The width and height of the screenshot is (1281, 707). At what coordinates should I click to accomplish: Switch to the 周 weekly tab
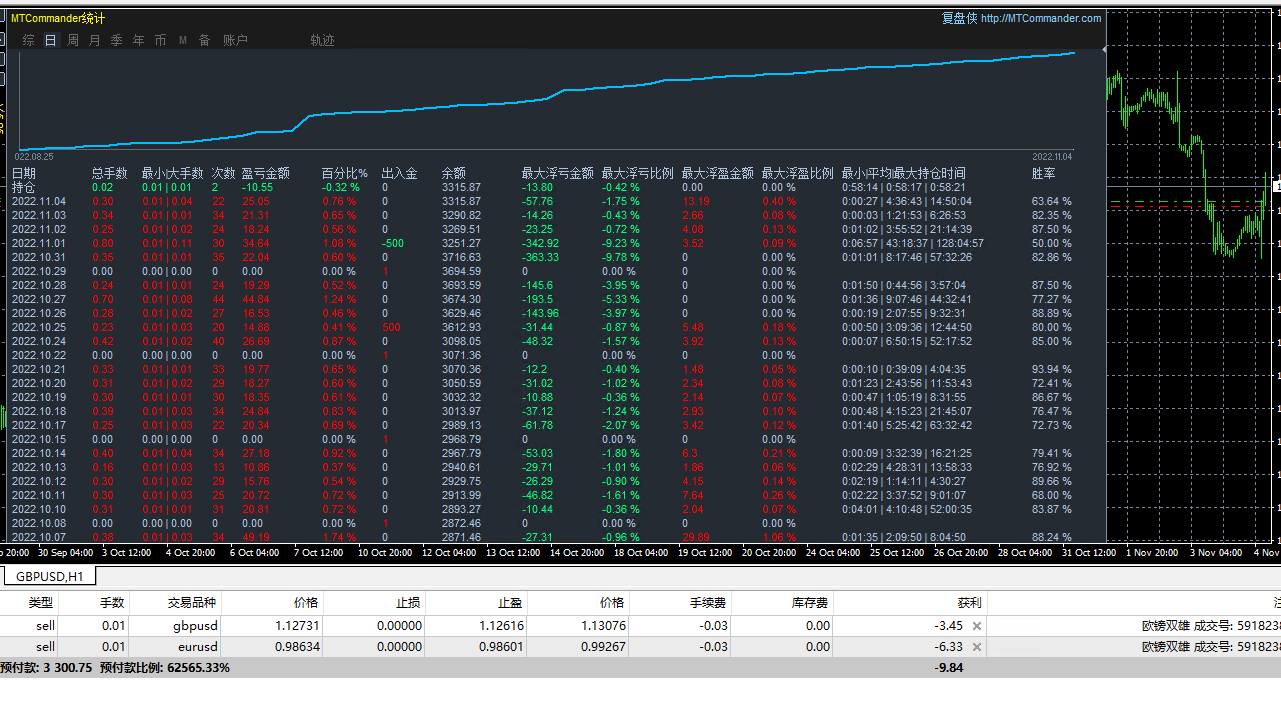tap(73, 40)
